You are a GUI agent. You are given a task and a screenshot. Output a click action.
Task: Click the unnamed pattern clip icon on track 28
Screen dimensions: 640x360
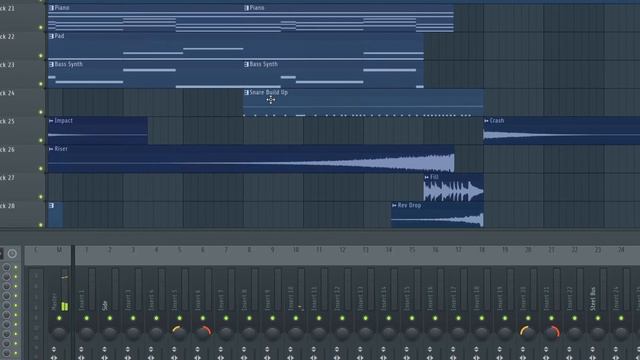point(51,206)
